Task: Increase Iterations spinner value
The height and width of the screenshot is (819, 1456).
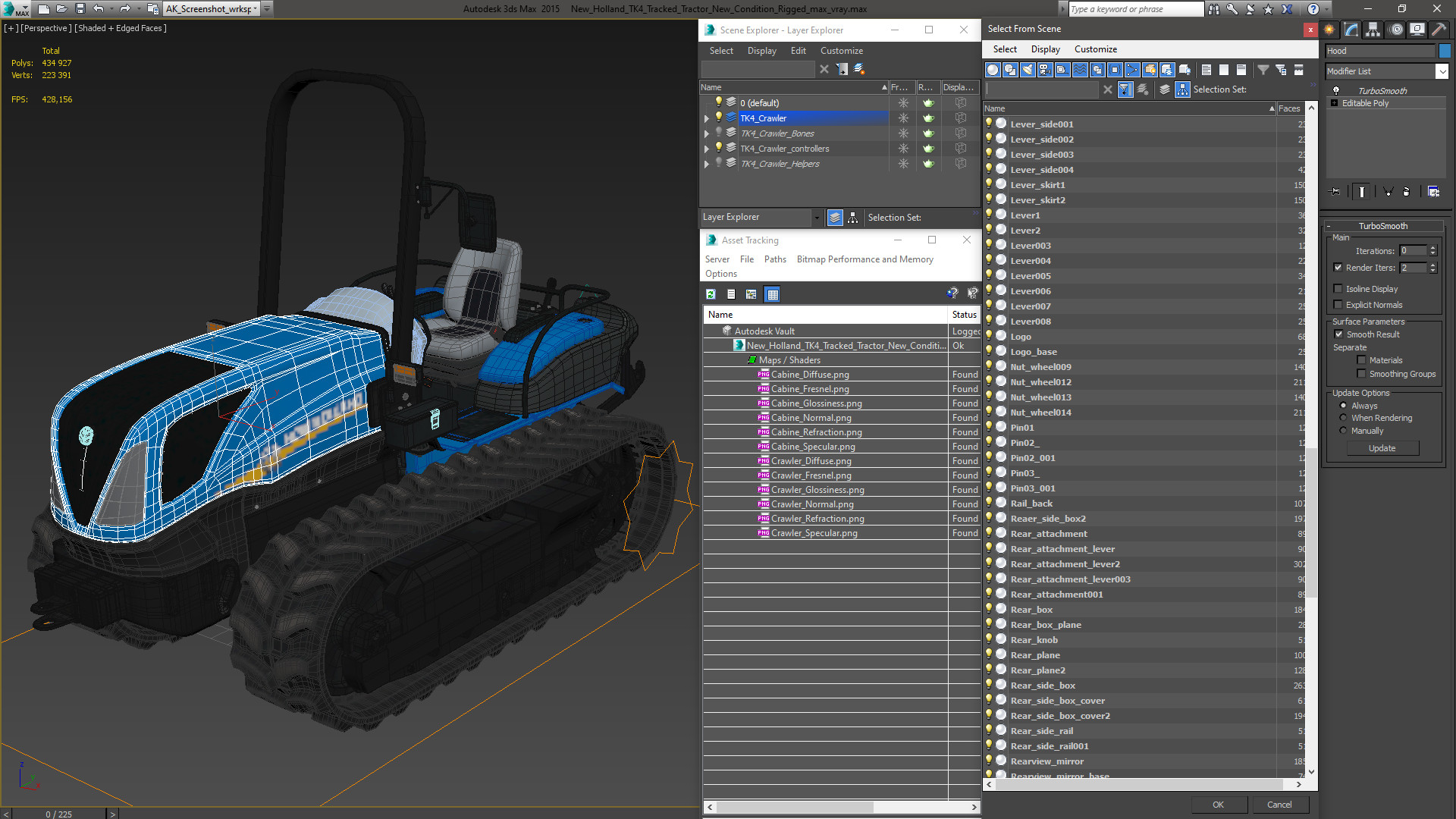Action: pyautogui.click(x=1432, y=248)
